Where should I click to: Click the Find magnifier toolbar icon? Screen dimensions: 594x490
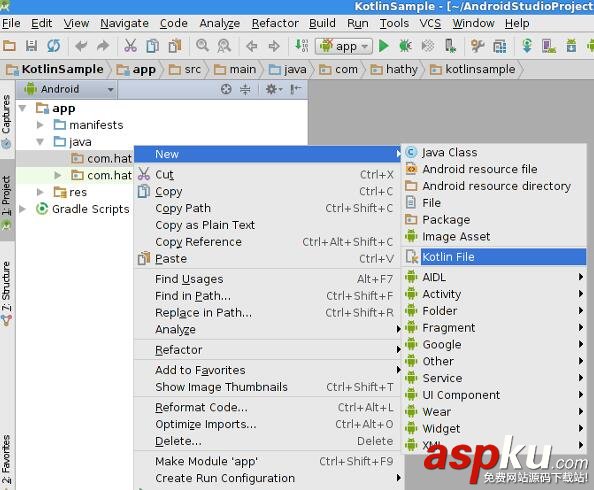point(202,45)
